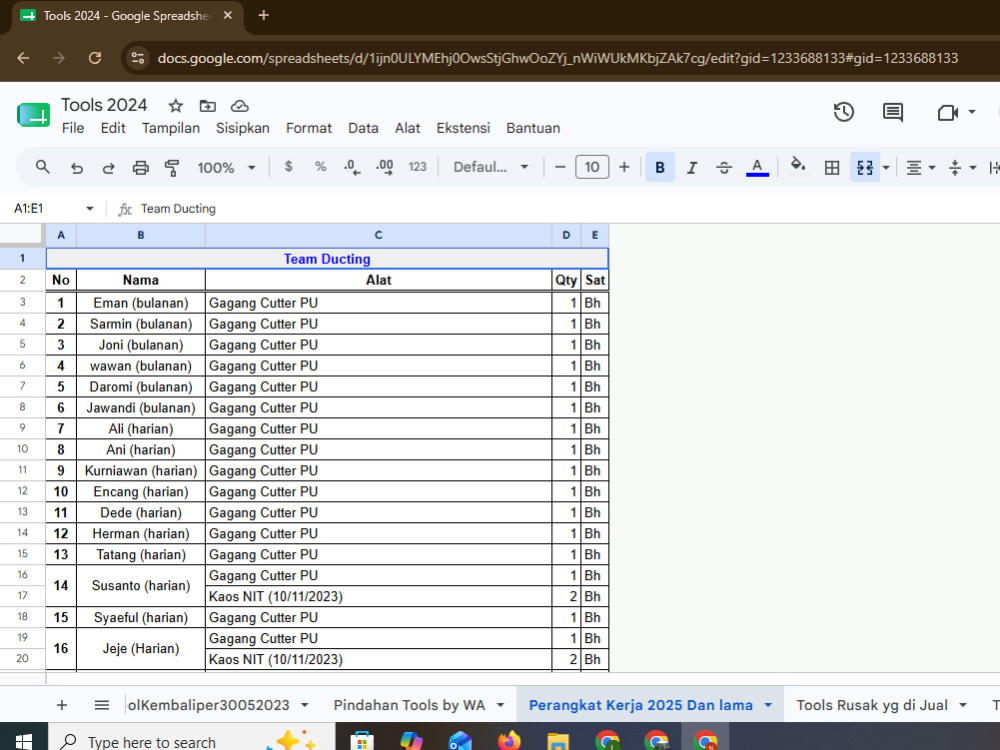The width and height of the screenshot is (1000, 750).
Task: Redo the last action
Action: tap(108, 168)
